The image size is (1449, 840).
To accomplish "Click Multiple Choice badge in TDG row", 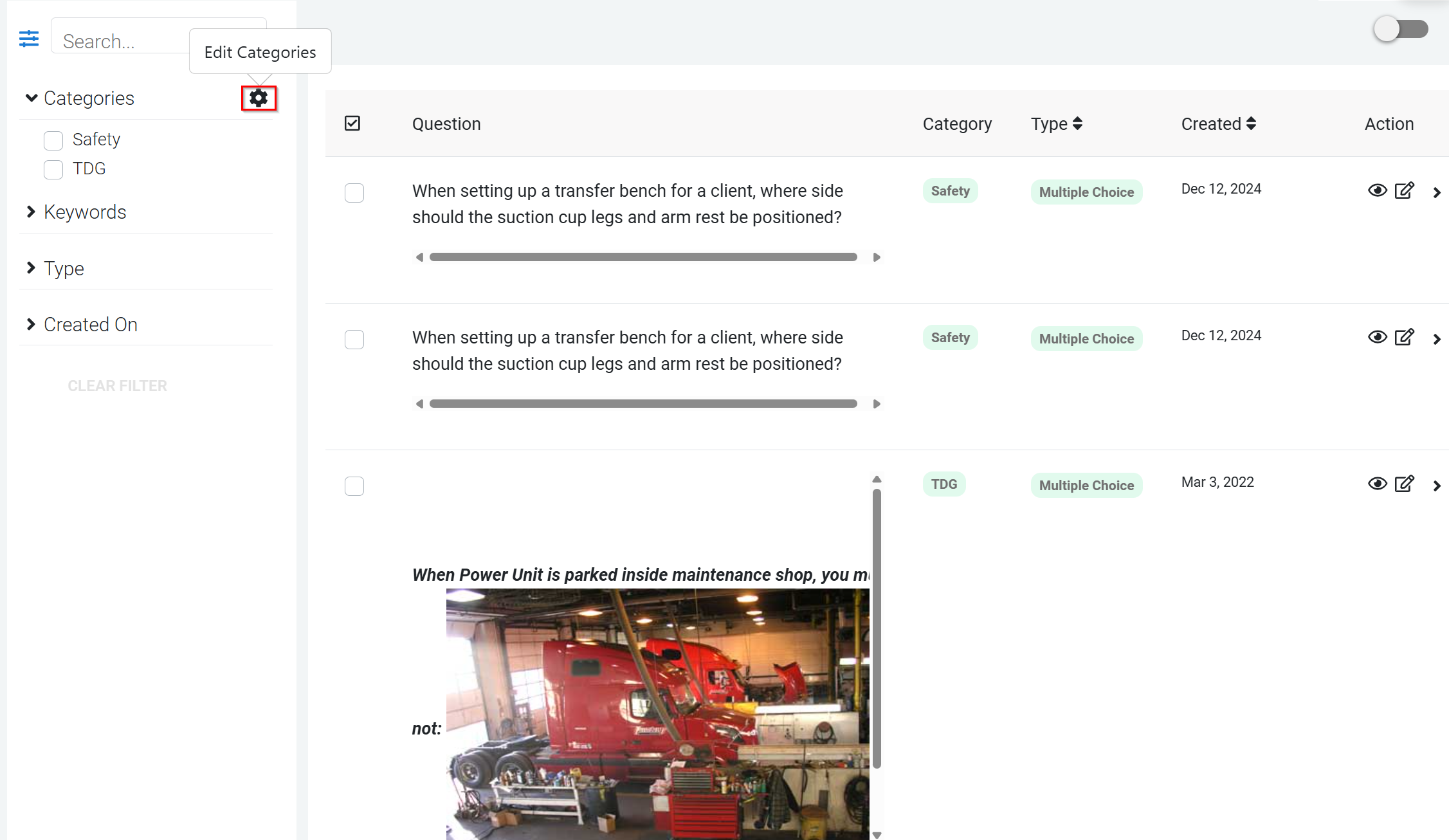I will pos(1086,486).
